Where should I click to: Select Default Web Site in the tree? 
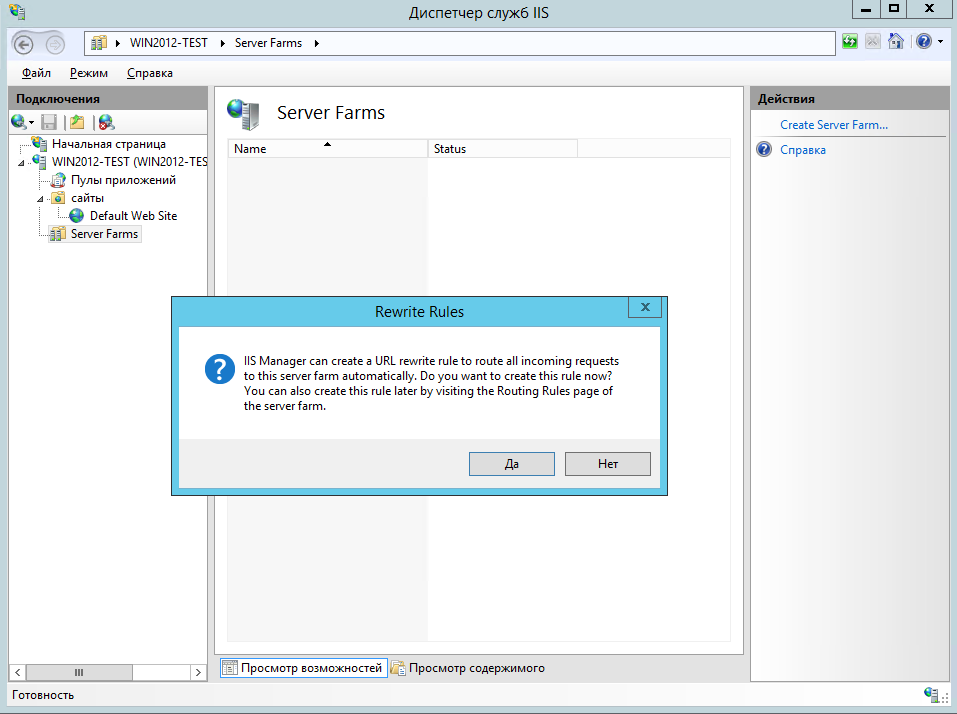point(133,216)
